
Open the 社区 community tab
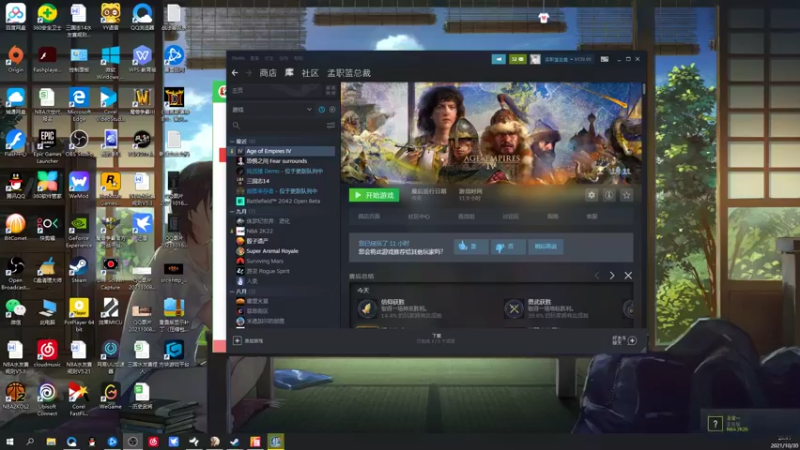(310, 73)
